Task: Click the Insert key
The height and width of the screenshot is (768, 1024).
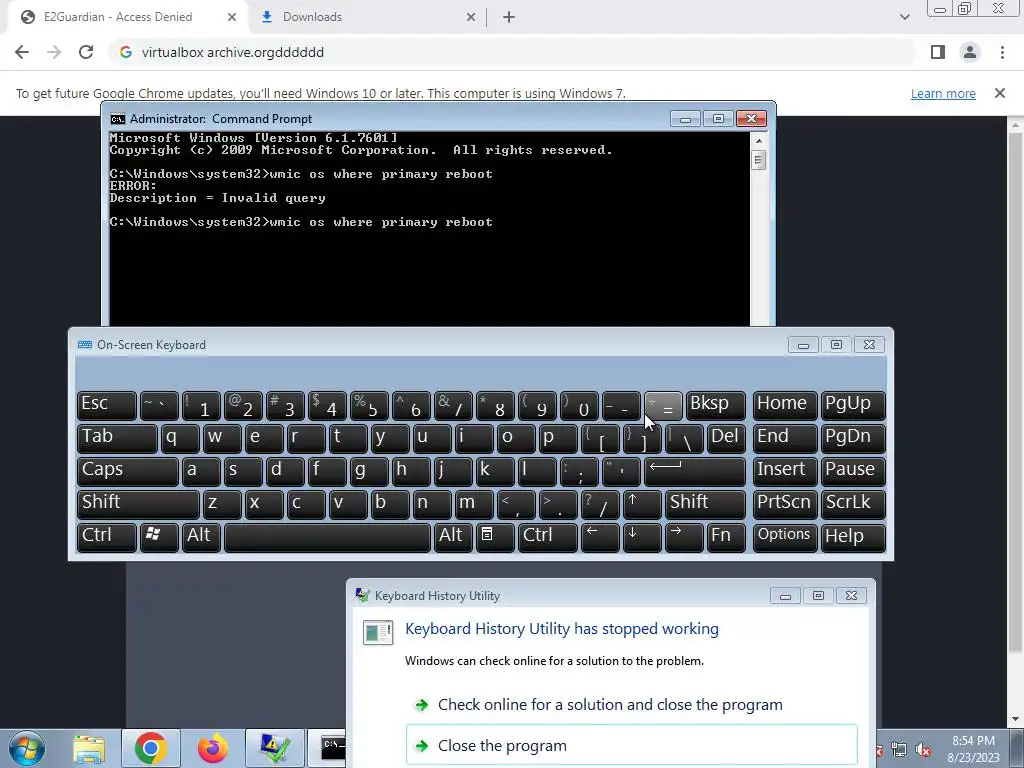Action: [x=784, y=471]
